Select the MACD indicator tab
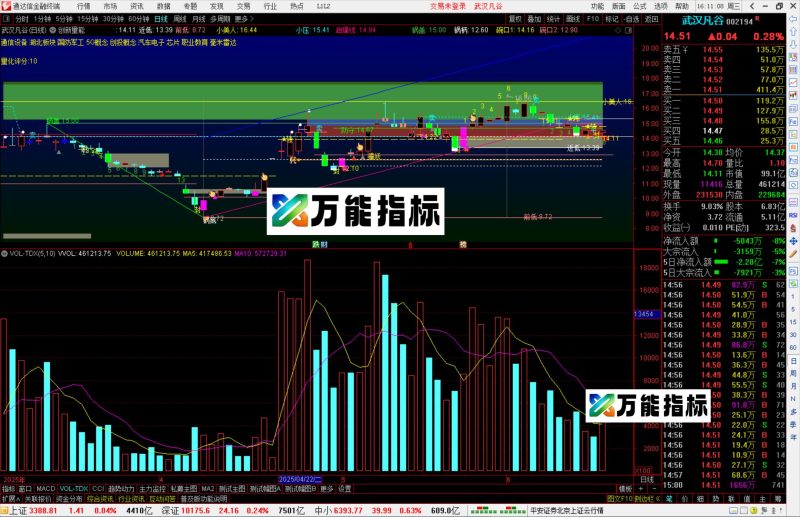 pos(45,489)
